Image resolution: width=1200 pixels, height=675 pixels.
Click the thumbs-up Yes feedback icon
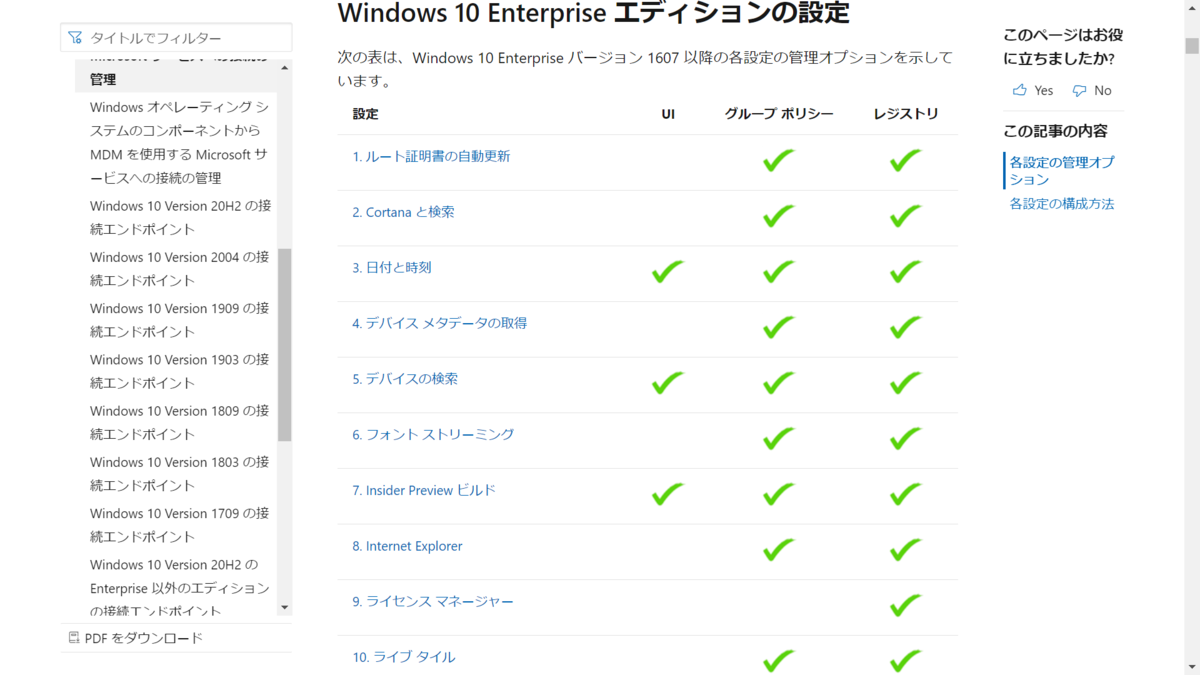1019,90
